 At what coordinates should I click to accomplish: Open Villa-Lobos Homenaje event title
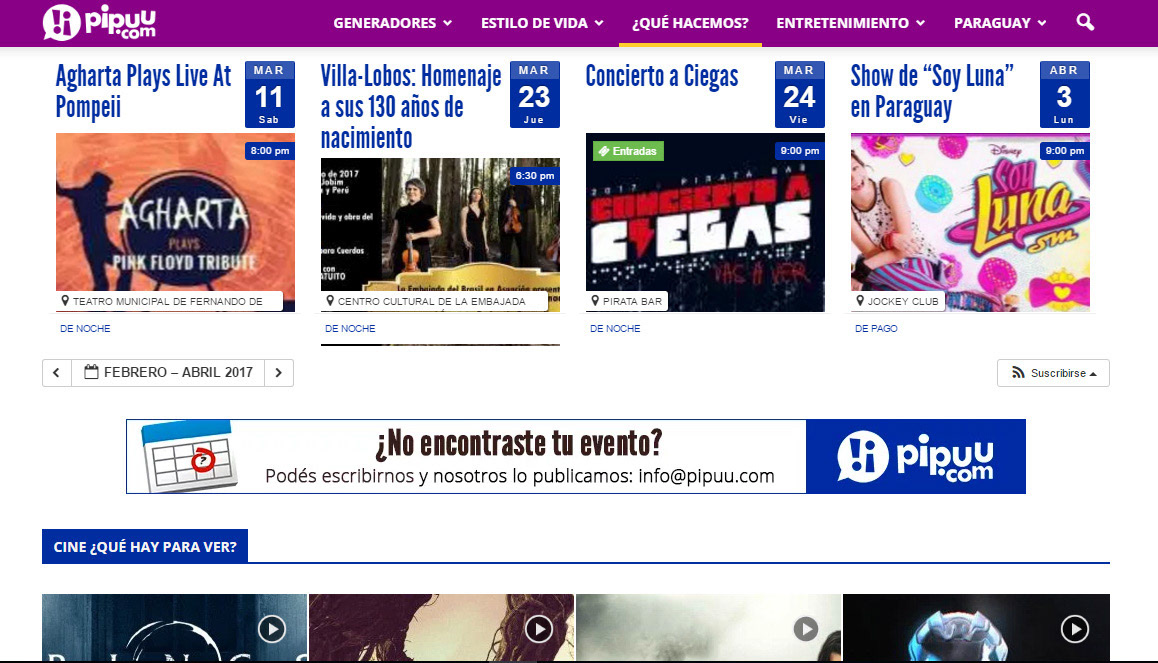point(411,107)
